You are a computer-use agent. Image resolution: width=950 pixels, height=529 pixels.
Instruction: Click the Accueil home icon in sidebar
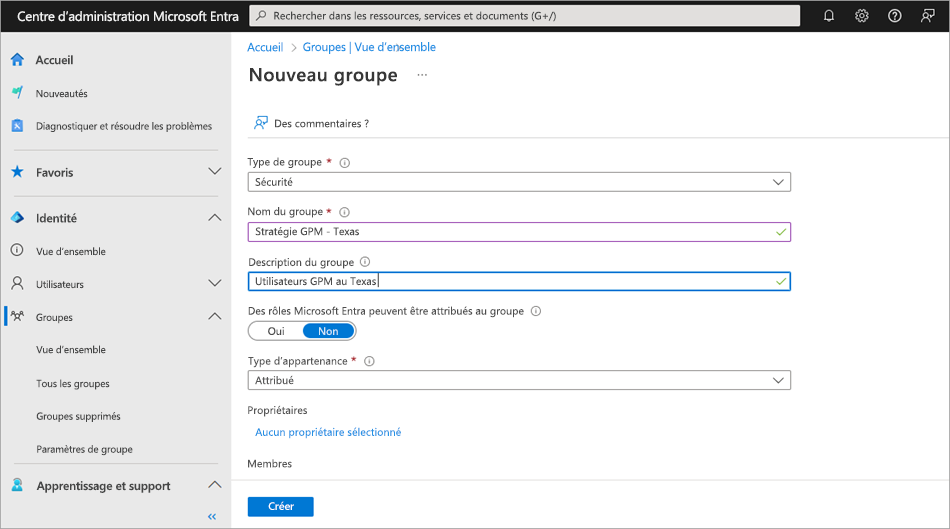(18, 59)
